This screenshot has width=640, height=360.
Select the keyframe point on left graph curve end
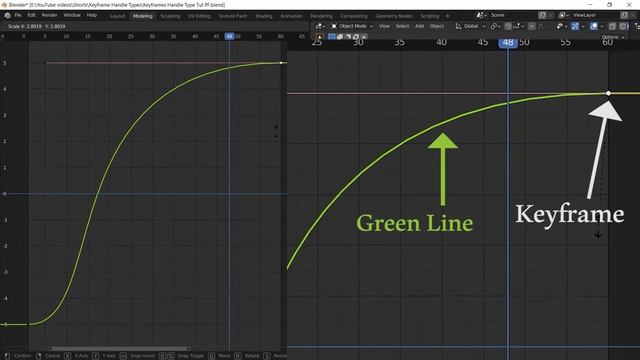pos(281,63)
